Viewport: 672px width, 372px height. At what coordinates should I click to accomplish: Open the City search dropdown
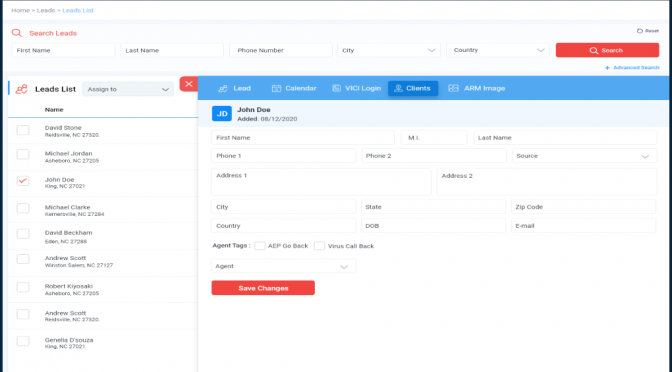(389, 50)
